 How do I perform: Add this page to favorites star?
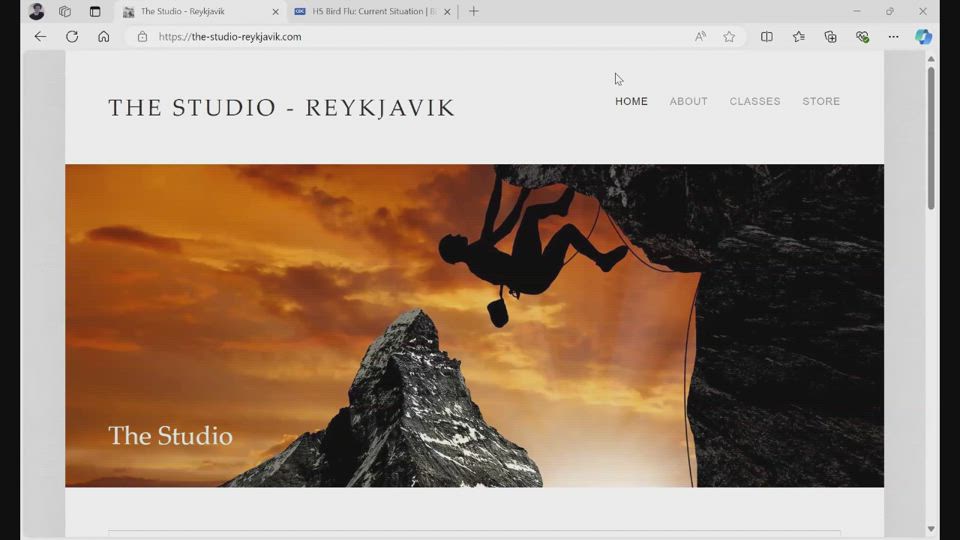[x=729, y=37]
